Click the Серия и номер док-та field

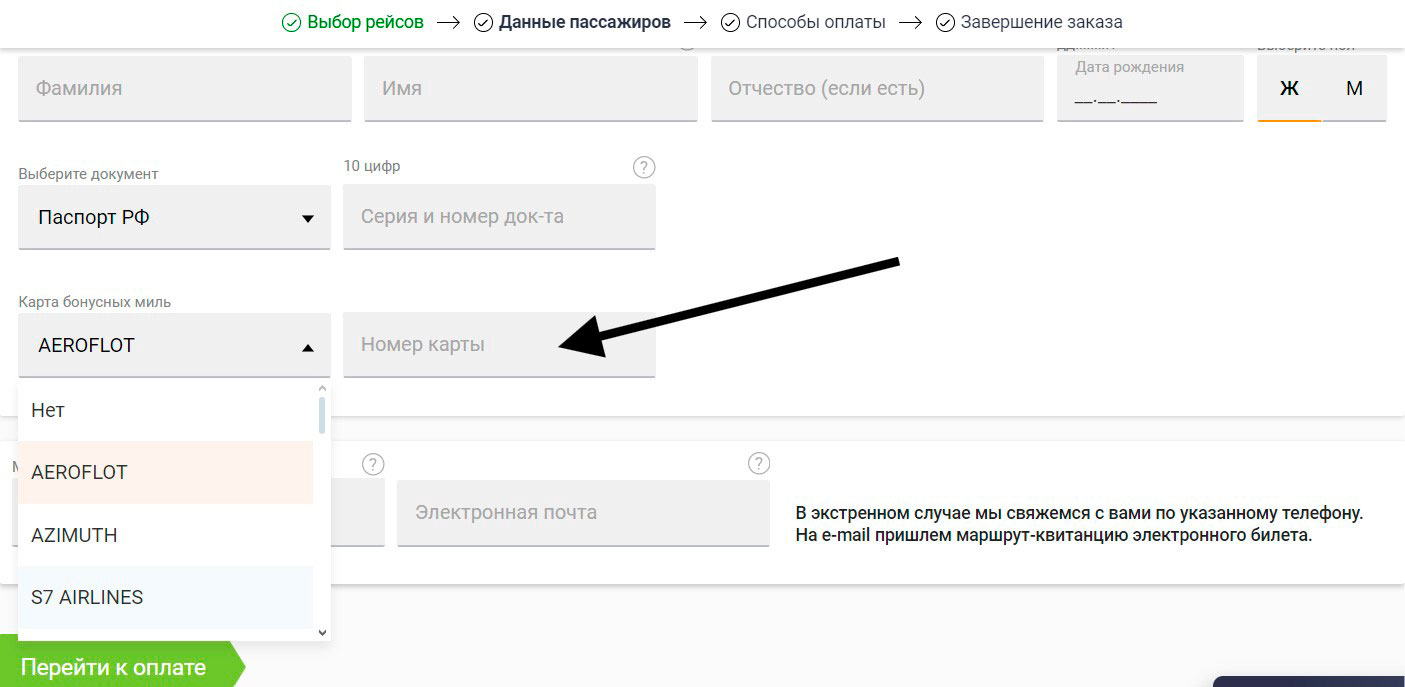point(499,216)
